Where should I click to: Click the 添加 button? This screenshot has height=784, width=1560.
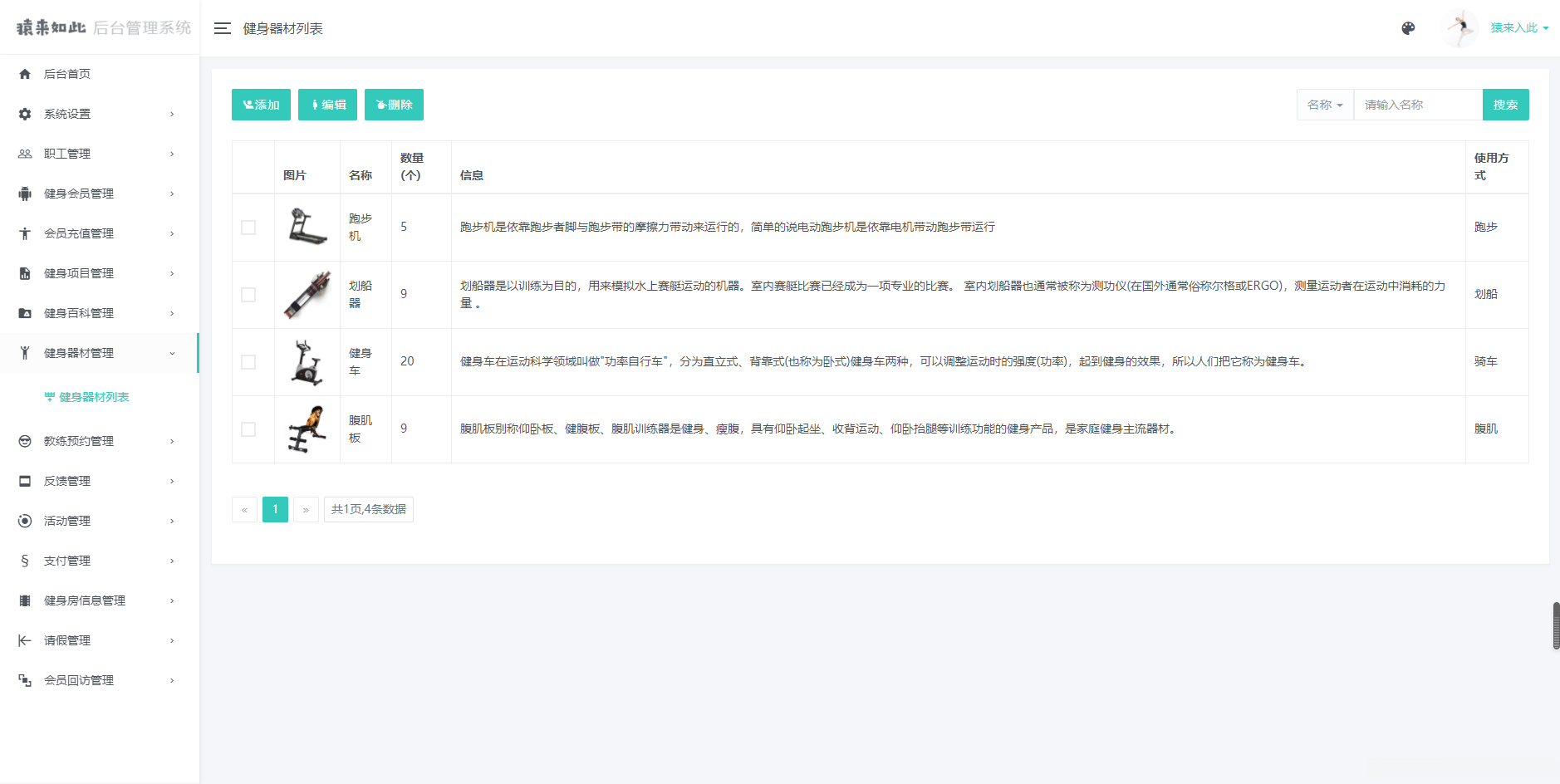261,105
